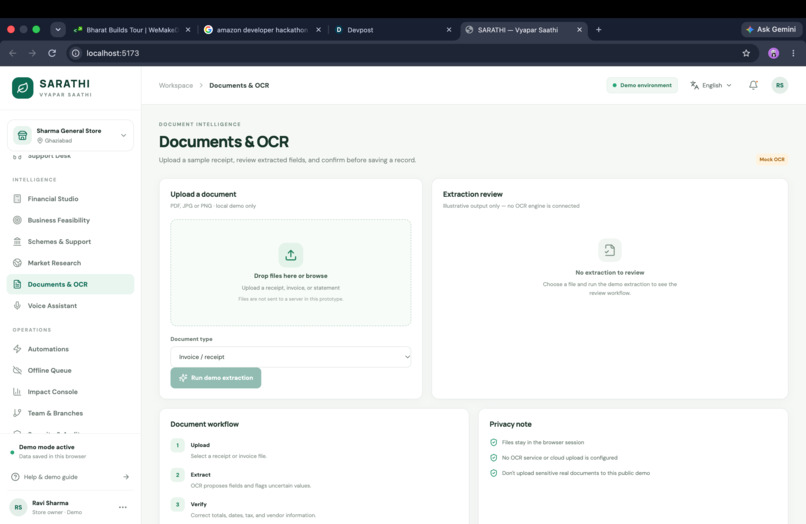This screenshot has width=806, height=524.
Task: Click the Mock OCR badge
Action: [x=772, y=159]
